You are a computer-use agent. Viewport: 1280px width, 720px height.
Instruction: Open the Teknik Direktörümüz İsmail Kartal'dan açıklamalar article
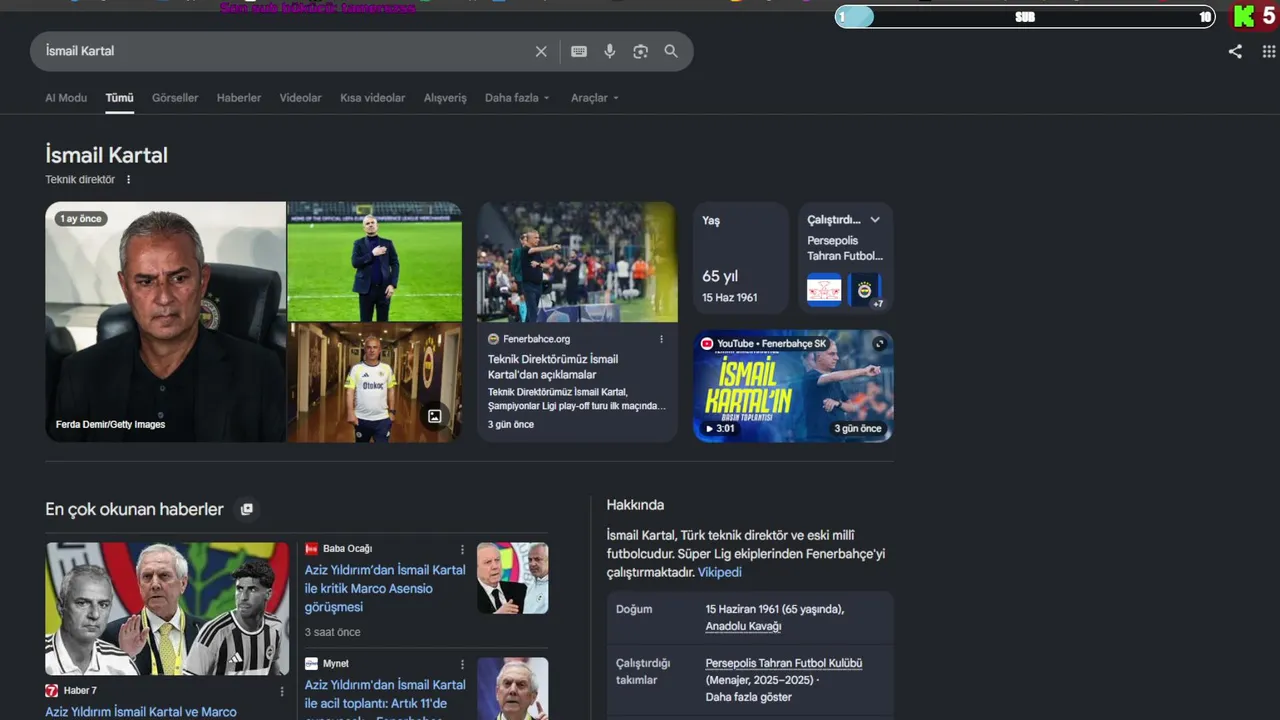point(553,367)
